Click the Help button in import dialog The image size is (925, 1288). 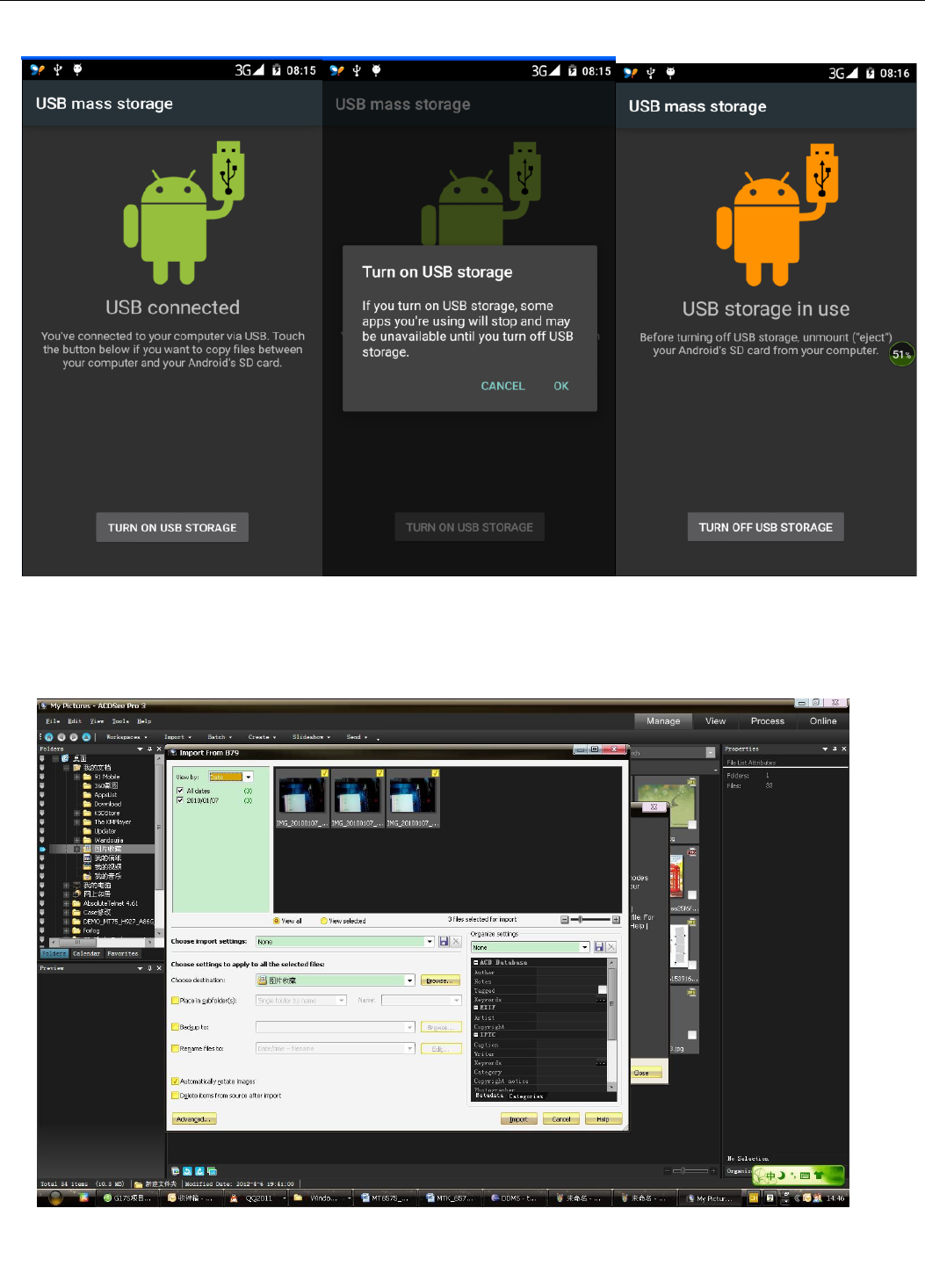pyautogui.click(x=603, y=1119)
